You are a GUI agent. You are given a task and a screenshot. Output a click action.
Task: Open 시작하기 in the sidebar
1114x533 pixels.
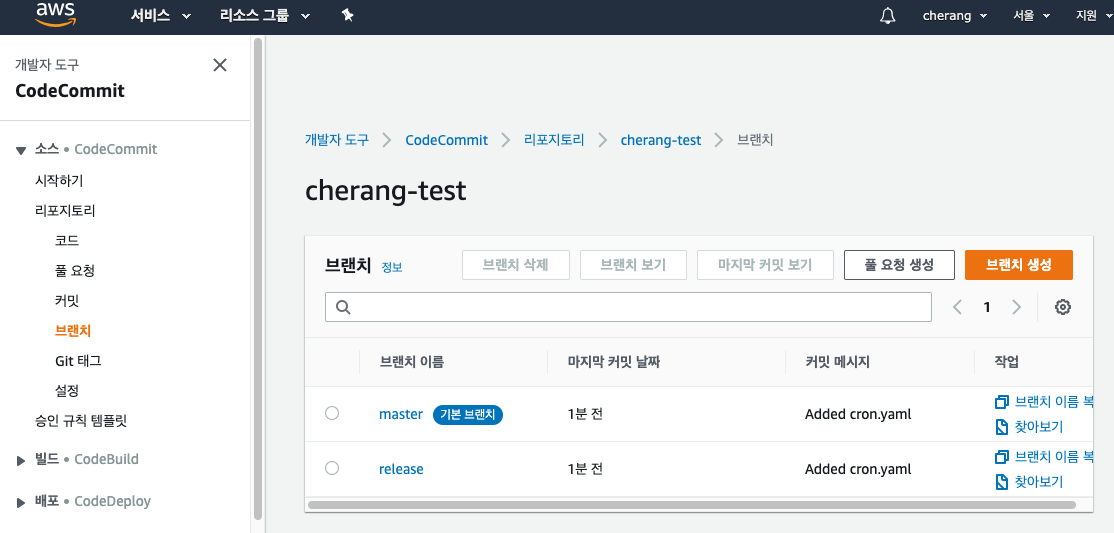tap(59, 181)
